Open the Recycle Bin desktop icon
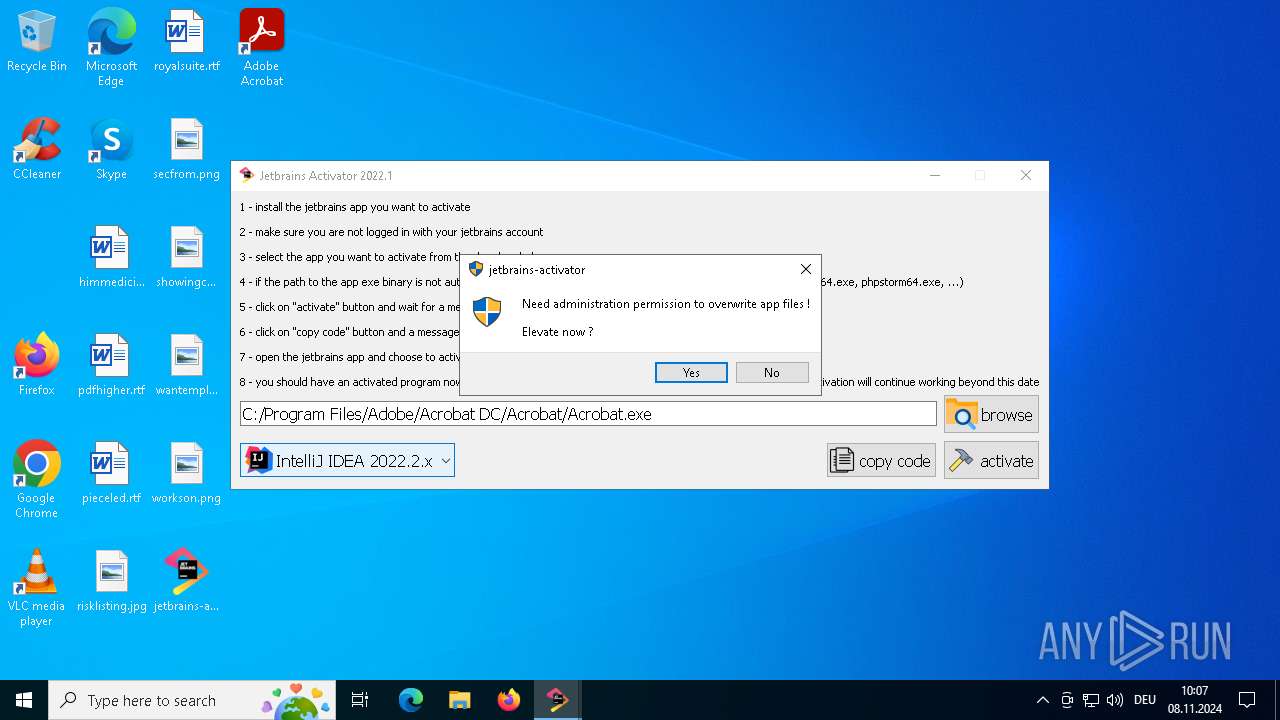Screen dimensions: 1280x720 (x=37, y=42)
